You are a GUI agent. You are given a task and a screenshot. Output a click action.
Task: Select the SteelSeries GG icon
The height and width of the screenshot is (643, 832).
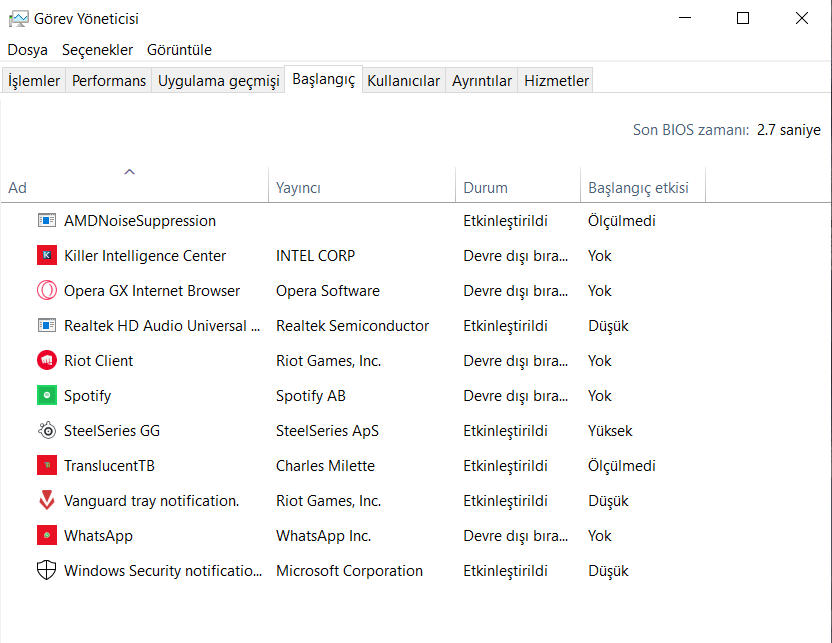47,431
